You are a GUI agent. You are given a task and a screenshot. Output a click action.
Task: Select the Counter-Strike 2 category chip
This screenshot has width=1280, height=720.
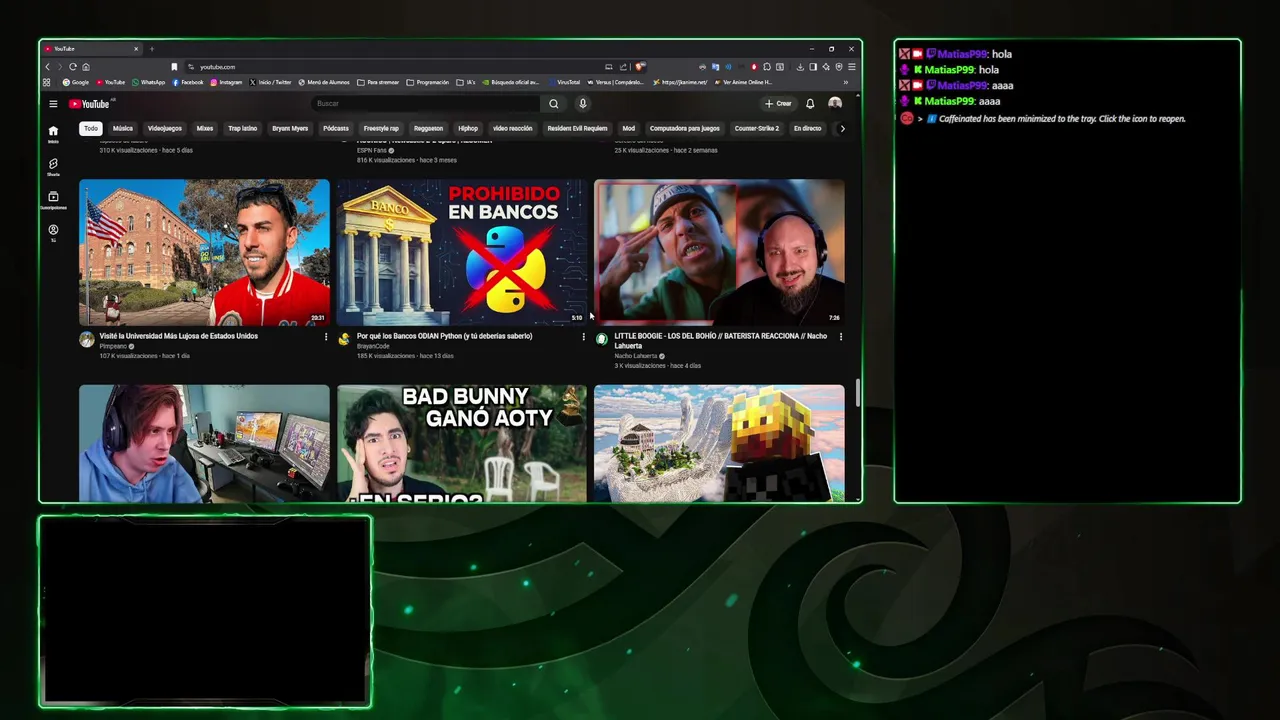tap(757, 128)
